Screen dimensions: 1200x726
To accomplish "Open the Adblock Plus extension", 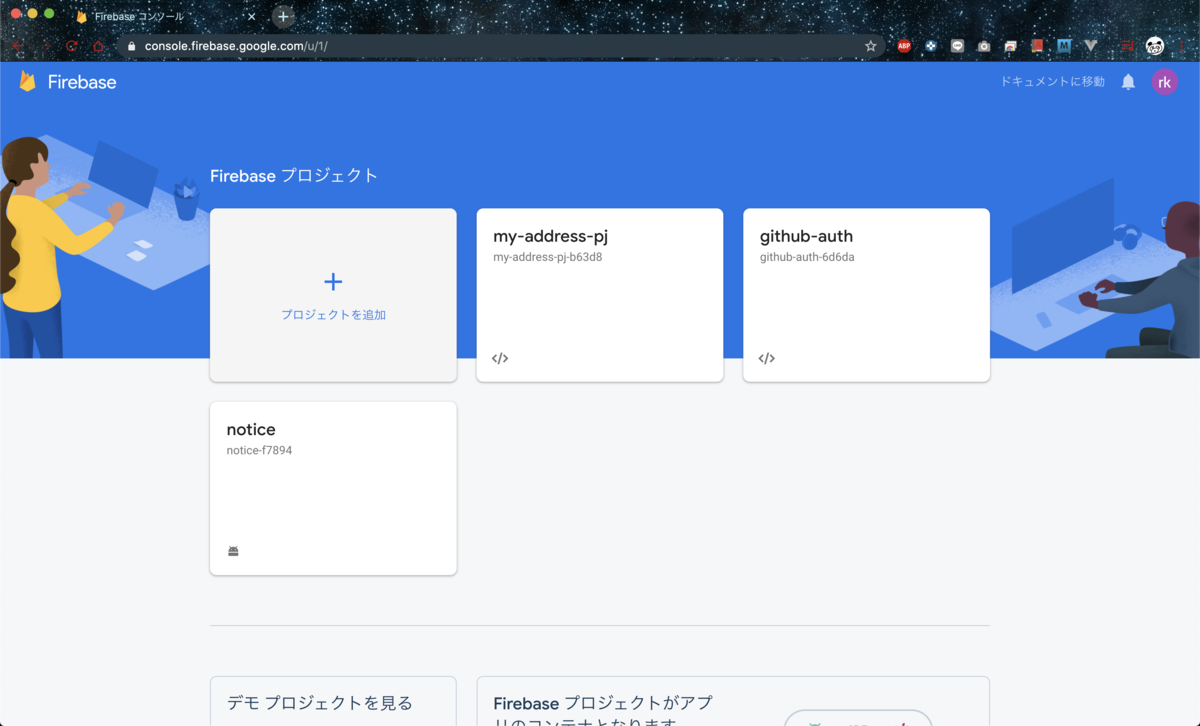I will point(904,46).
